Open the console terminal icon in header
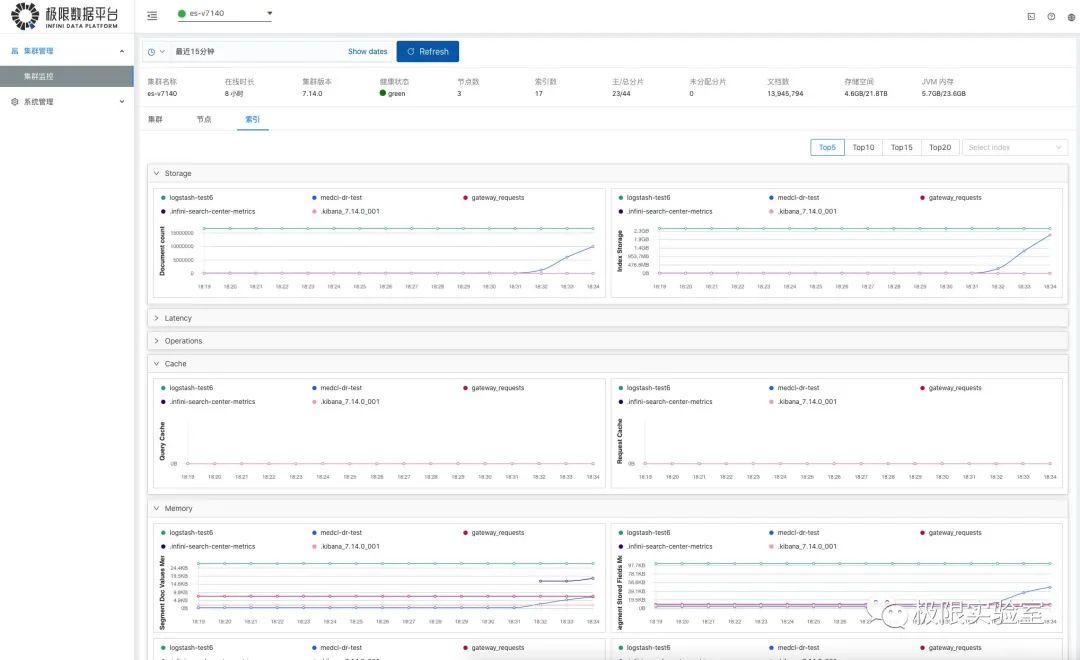1080x660 pixels. 1031,17
